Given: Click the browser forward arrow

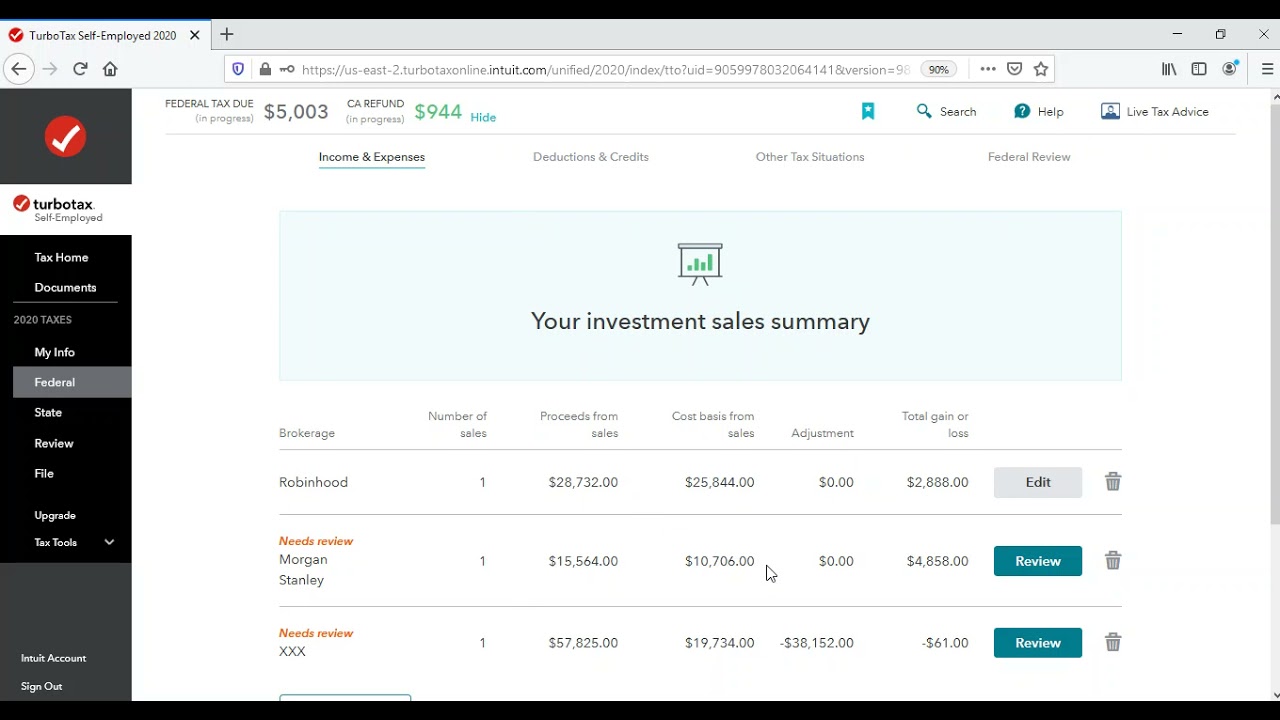Looking at the screenshot, I should (x=50, y=69).
